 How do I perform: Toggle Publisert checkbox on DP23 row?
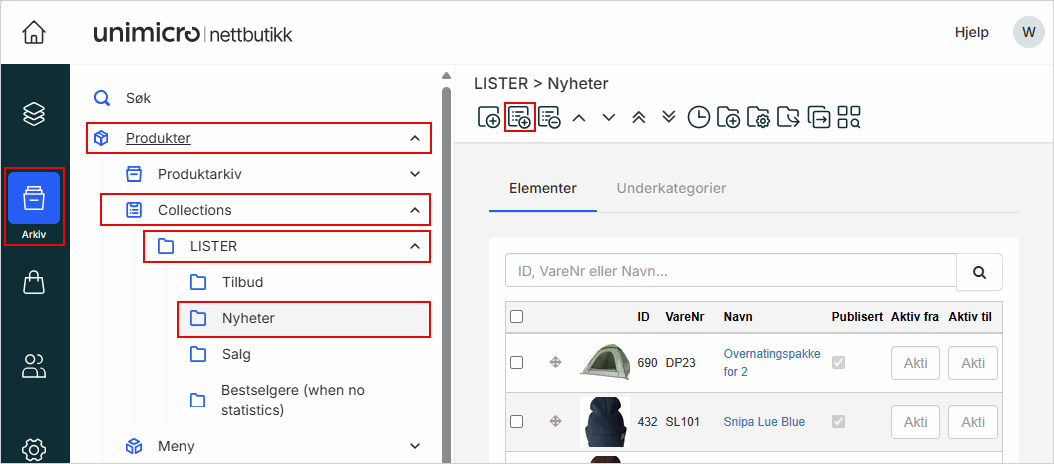[838, 362]
